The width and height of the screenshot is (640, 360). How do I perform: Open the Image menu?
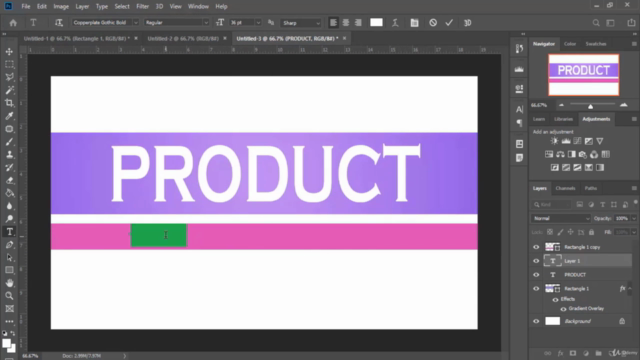point(61,7)
